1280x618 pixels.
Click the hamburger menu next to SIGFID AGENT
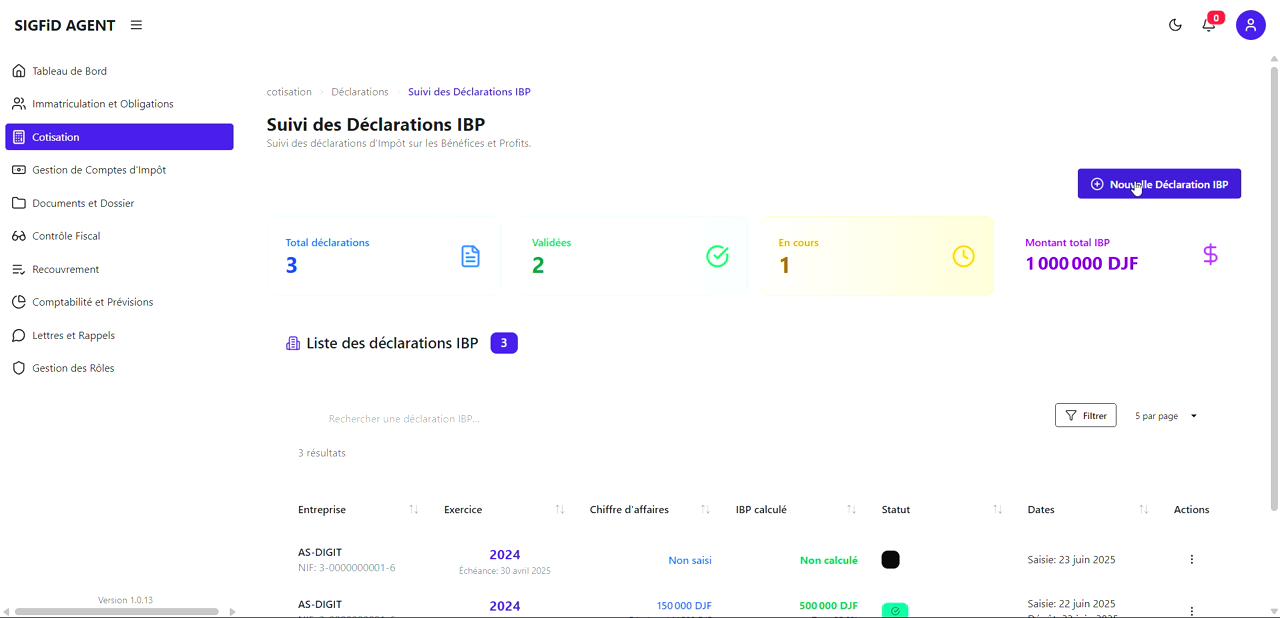pyautogui.click(x=136, y=25)
